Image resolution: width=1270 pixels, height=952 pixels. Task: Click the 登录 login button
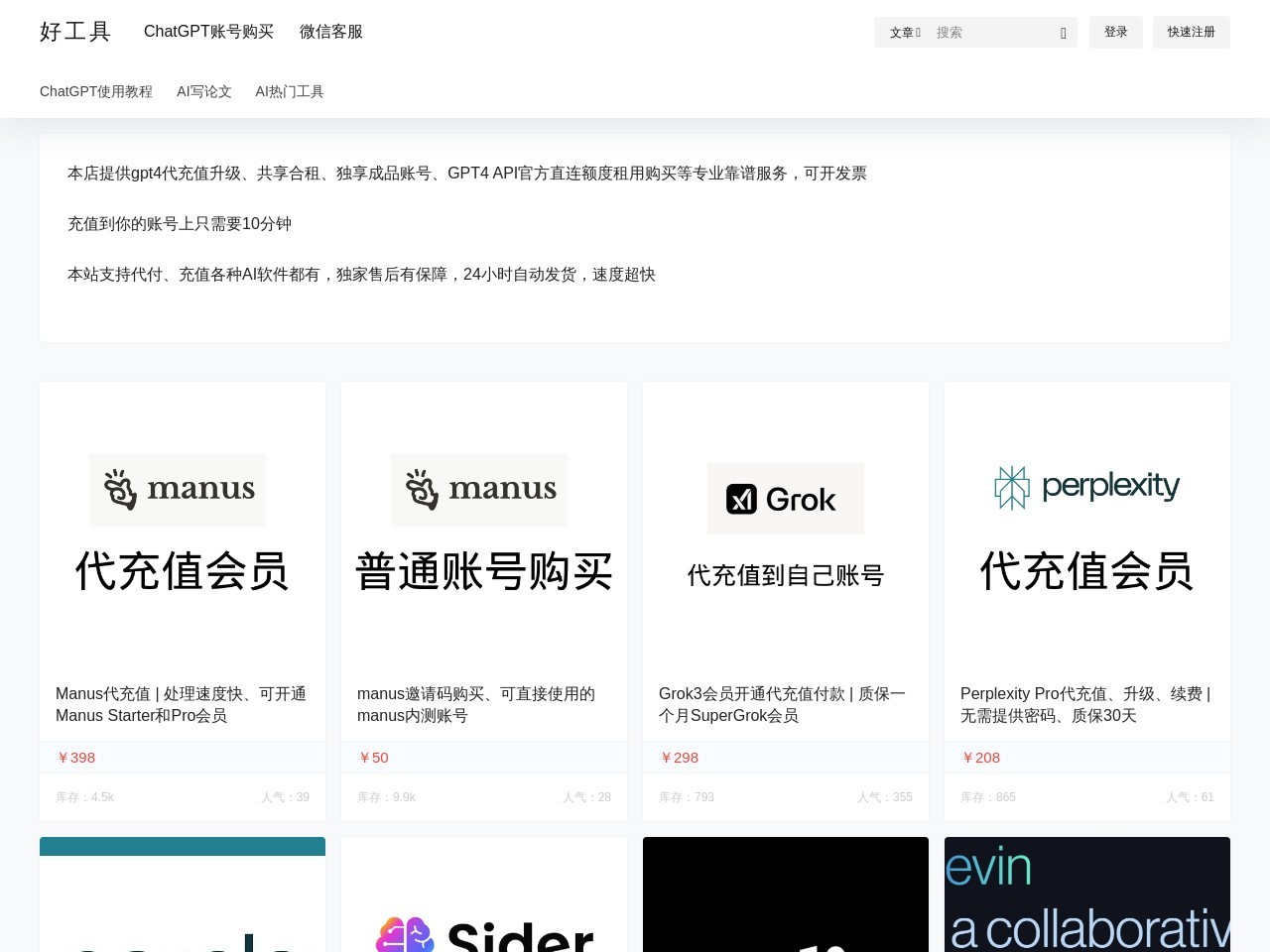(1115, 32)
